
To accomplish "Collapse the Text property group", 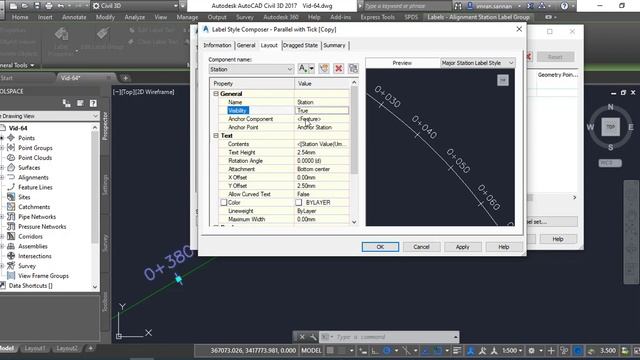I will coord(216,136).
